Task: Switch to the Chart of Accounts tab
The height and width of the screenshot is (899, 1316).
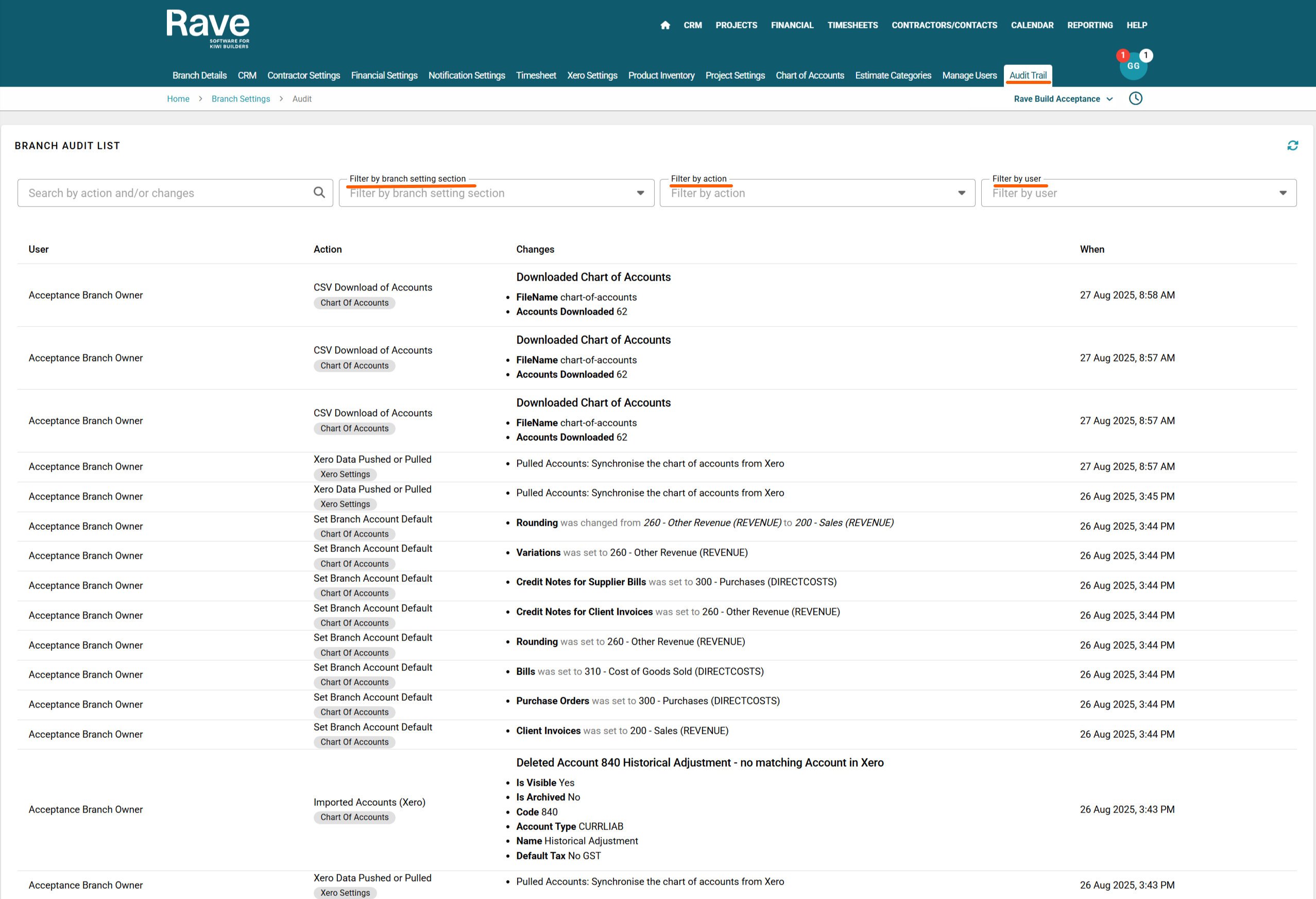Action: [x=809, y=75]
